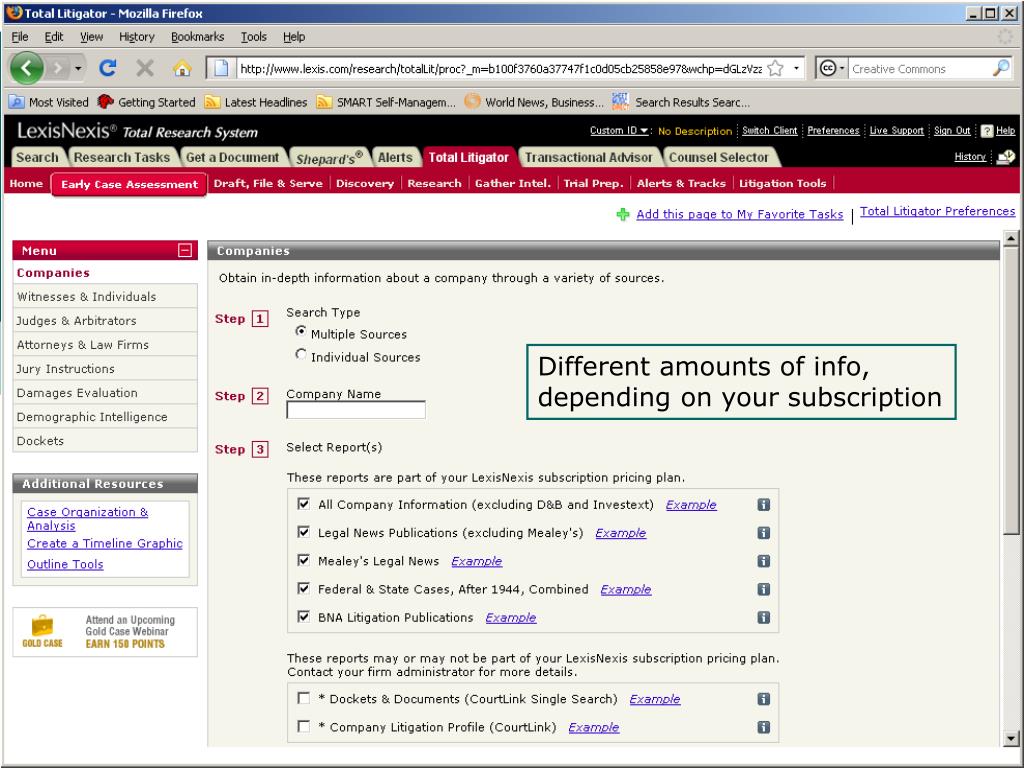Click the Company Name input field
Screen dimensions: 1024x768
click(x=356, y=410)
